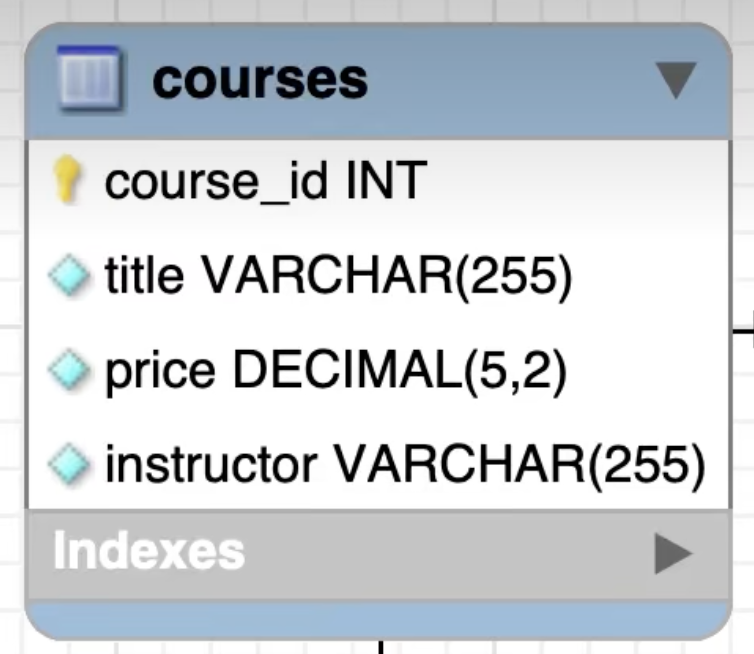Image resolution: width=754 pixels, height=654 pixels.
Task: Click the primary key icon for course_id
Action: point(68,181)
